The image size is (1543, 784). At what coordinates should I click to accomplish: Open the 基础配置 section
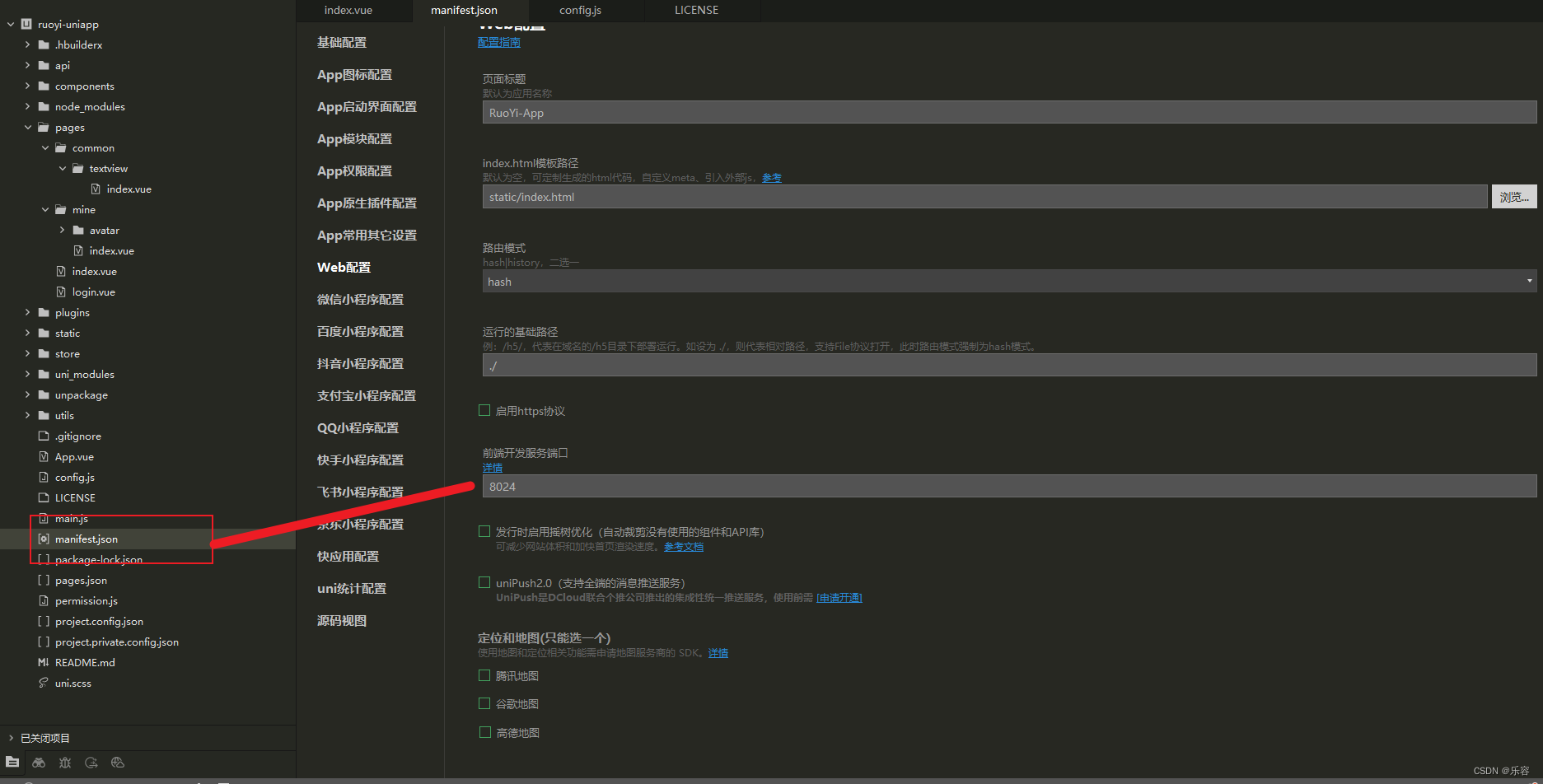click(342, 42)
